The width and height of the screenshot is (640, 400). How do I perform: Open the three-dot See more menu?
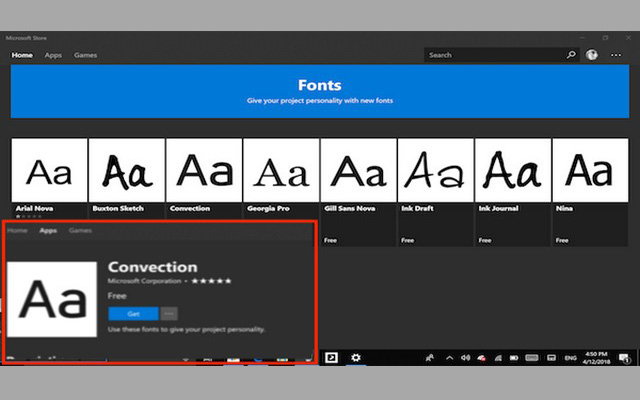[616, 55]
